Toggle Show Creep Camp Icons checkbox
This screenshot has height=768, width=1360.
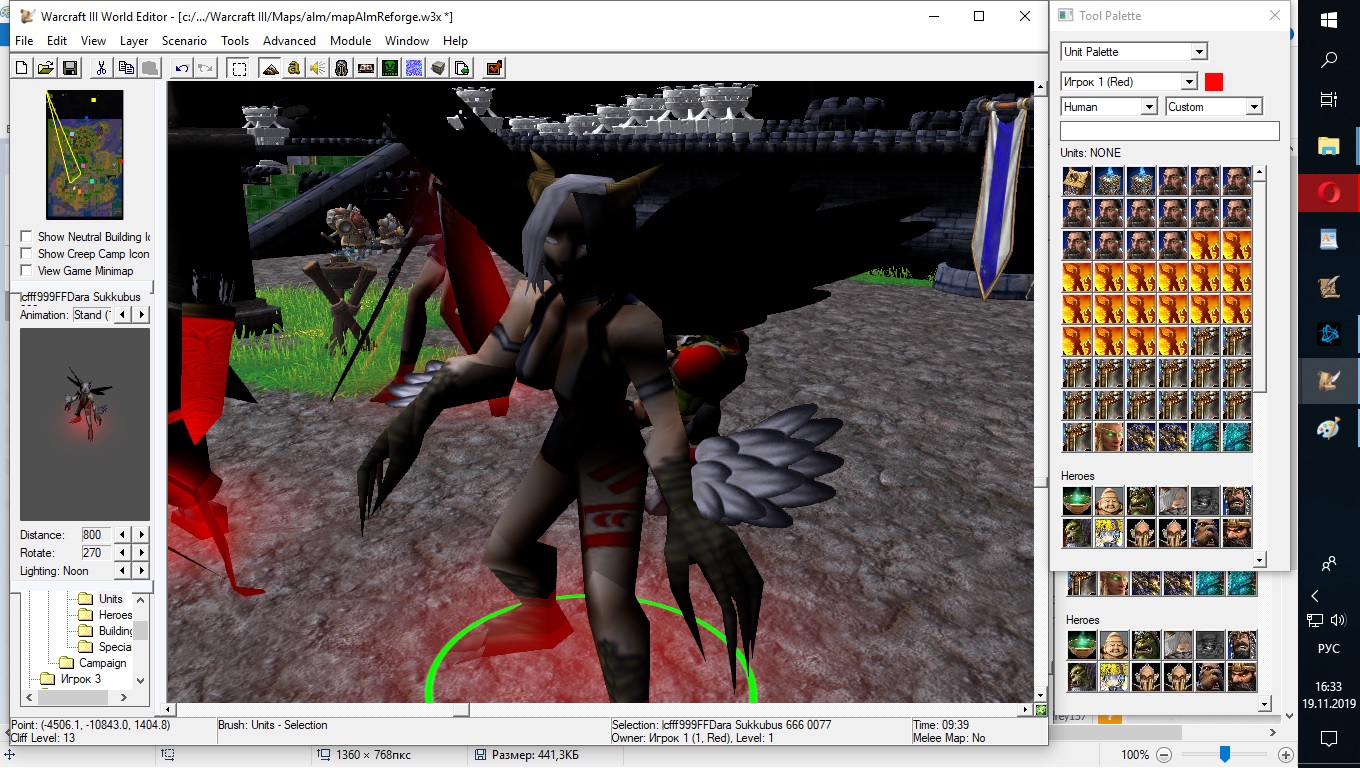(26, 254)
